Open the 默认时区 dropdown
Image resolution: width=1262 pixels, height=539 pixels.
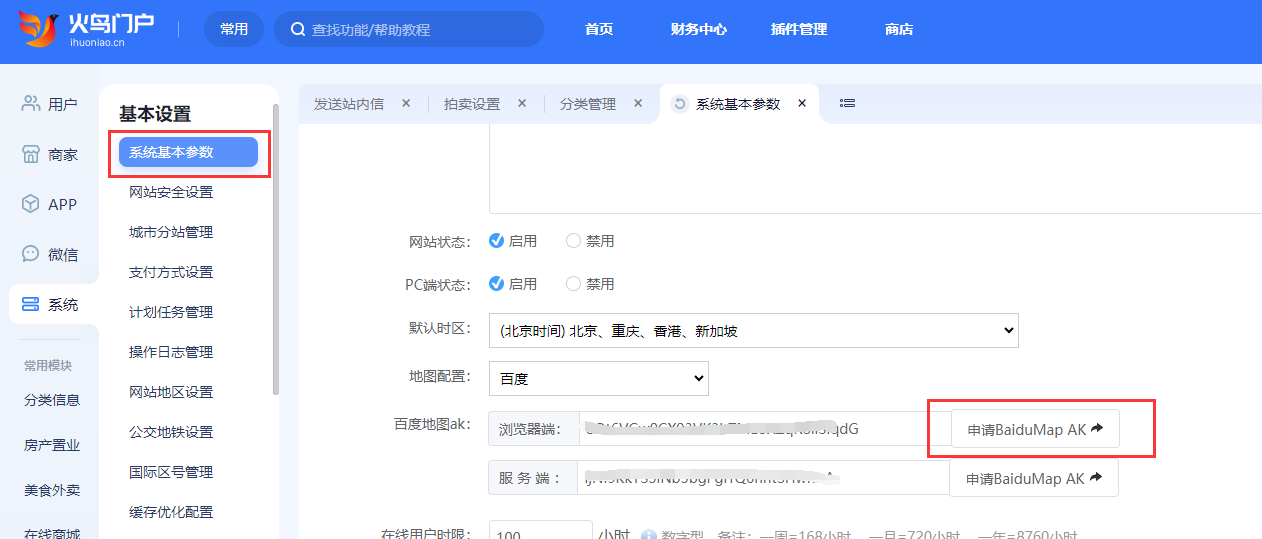(x=754, y=330)
